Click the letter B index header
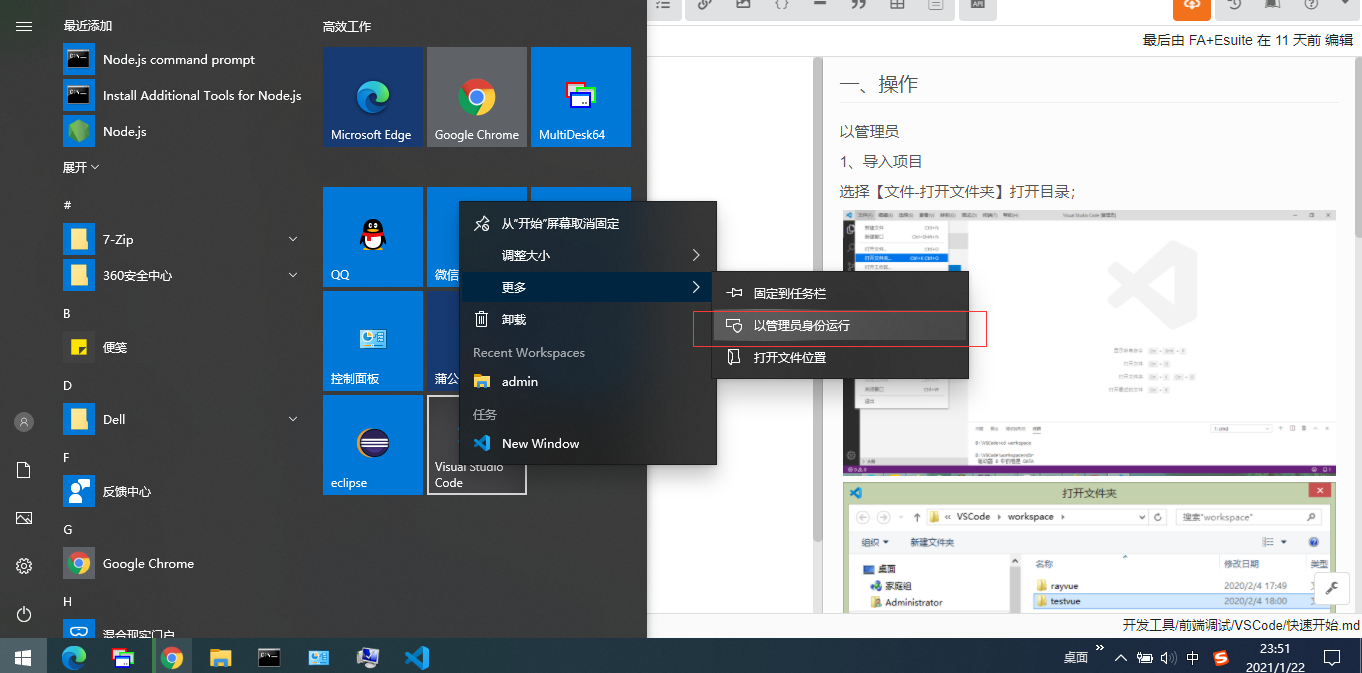Screen dimensions: 1362x673 coord(67,314)
